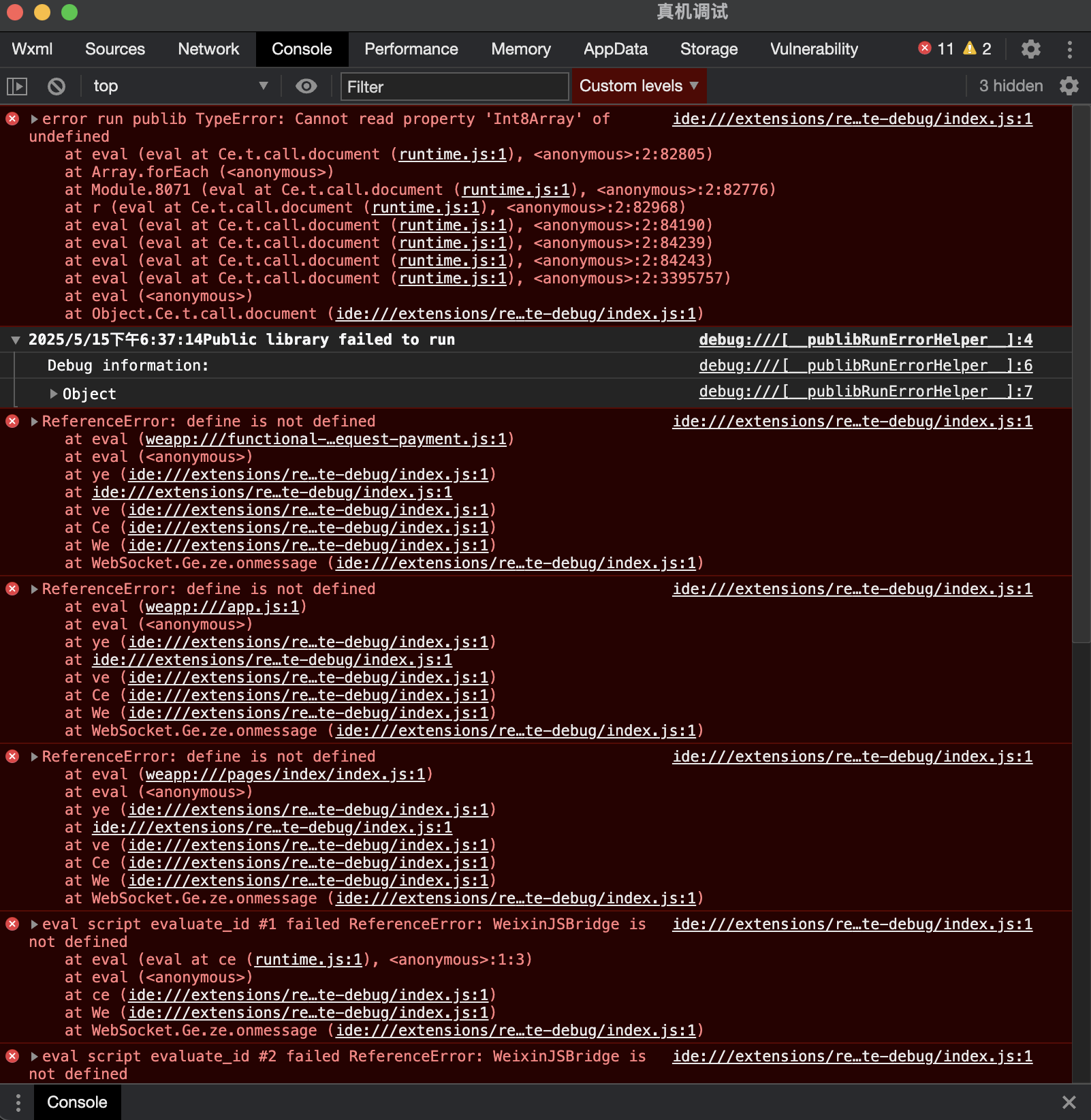Open index.js:1 source link on TypeError row
The width and height of the screenshot is (1091, 1120).
[853, 119]
